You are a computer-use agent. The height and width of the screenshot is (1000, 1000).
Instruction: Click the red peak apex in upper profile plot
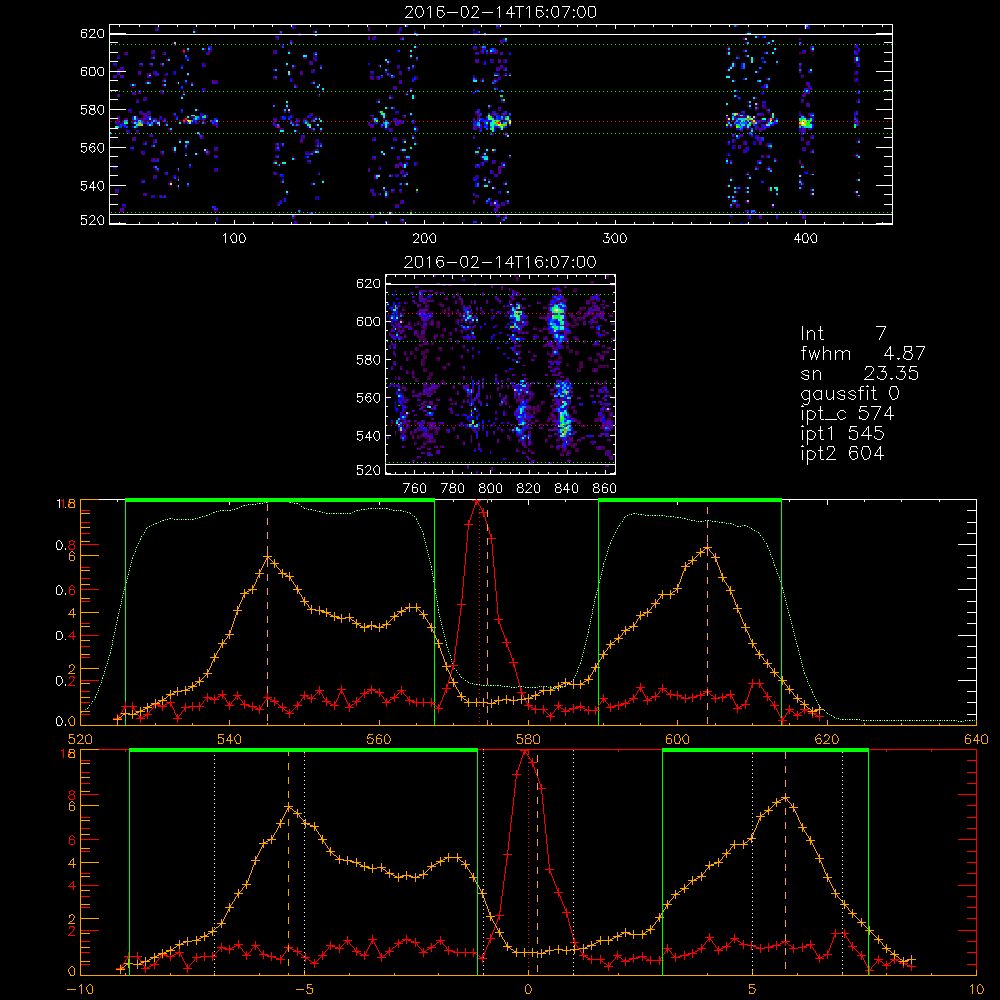(x=476, y=503)
